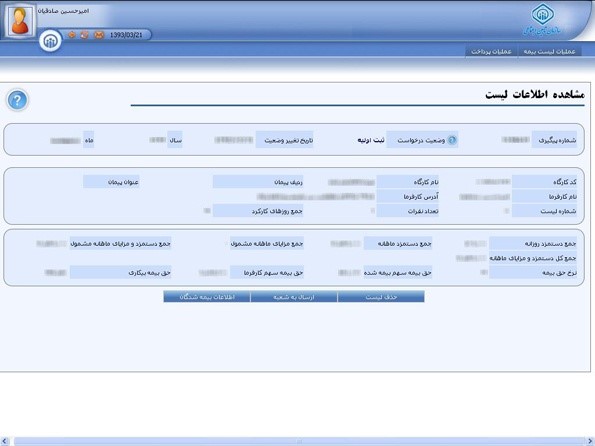This screenshot has width=595, height=446.
Task: Click the اطلاعات بیمه شدگان button
Action: (x=207, y=297)
